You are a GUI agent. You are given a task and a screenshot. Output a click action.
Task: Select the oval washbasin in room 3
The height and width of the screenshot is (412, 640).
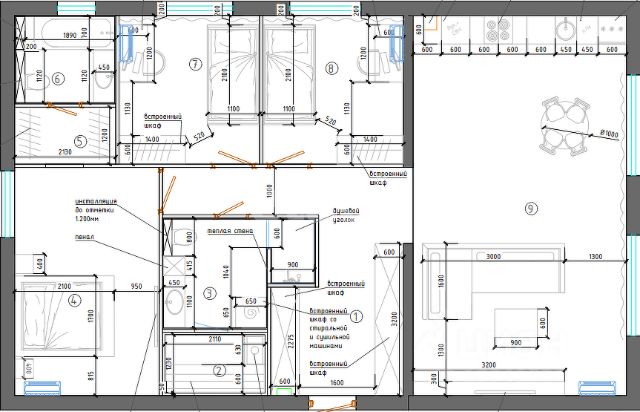[x=175, y=302]
